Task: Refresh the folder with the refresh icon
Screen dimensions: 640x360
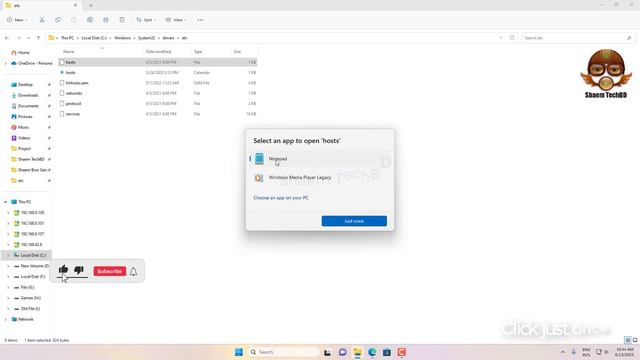Action: [512, 38]
